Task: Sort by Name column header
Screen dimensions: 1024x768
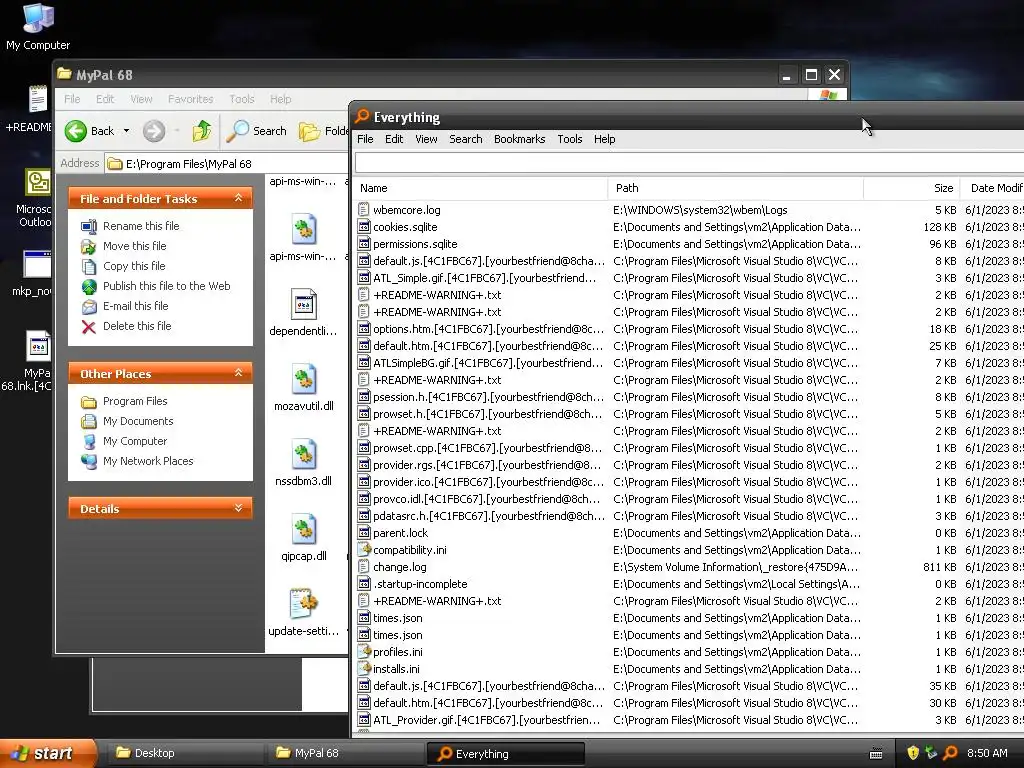Action: pos(480,188)
